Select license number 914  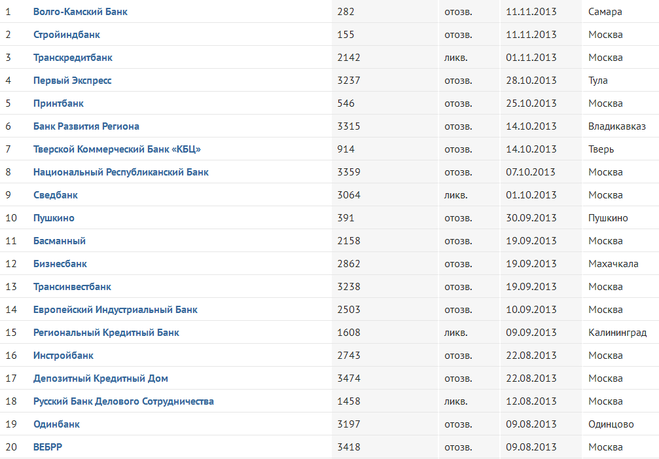pos(345,149)
